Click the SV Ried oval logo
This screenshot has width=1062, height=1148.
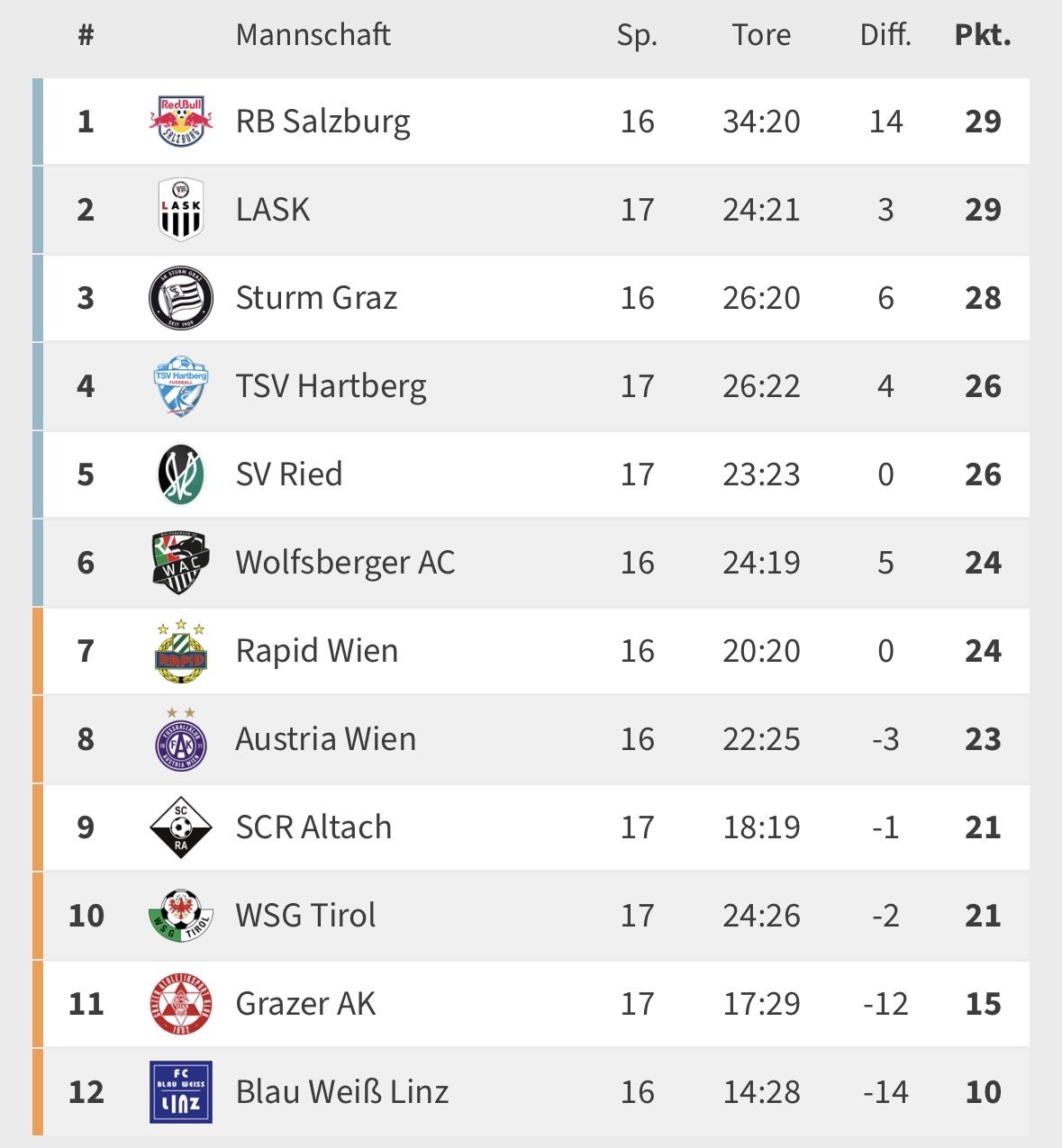coord(181,475)
